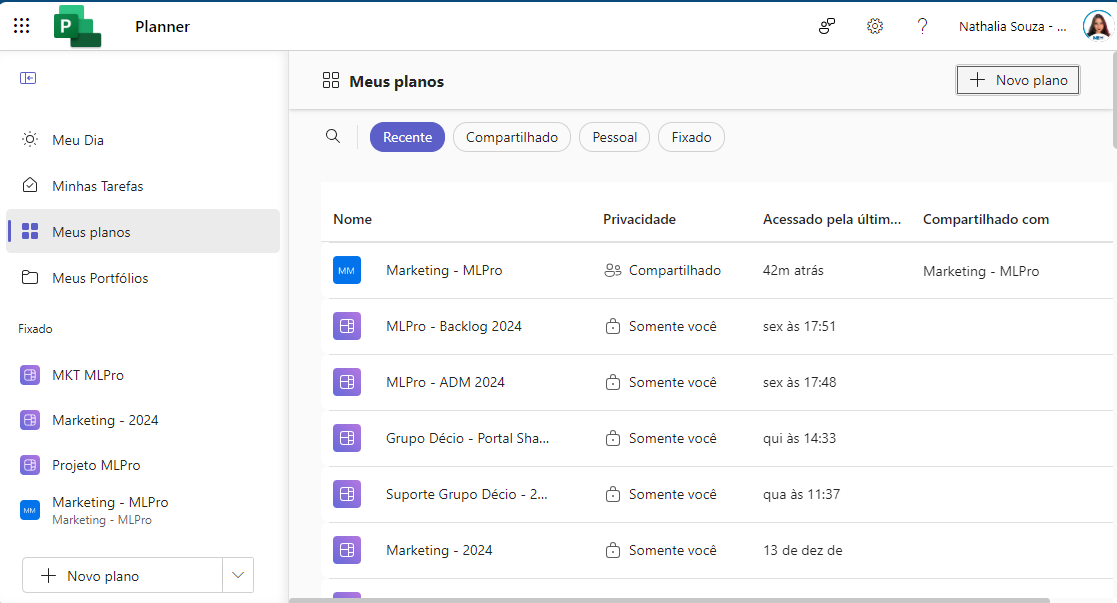Click Marketing - MLPro in Compartilhado com column

[981, 271]
